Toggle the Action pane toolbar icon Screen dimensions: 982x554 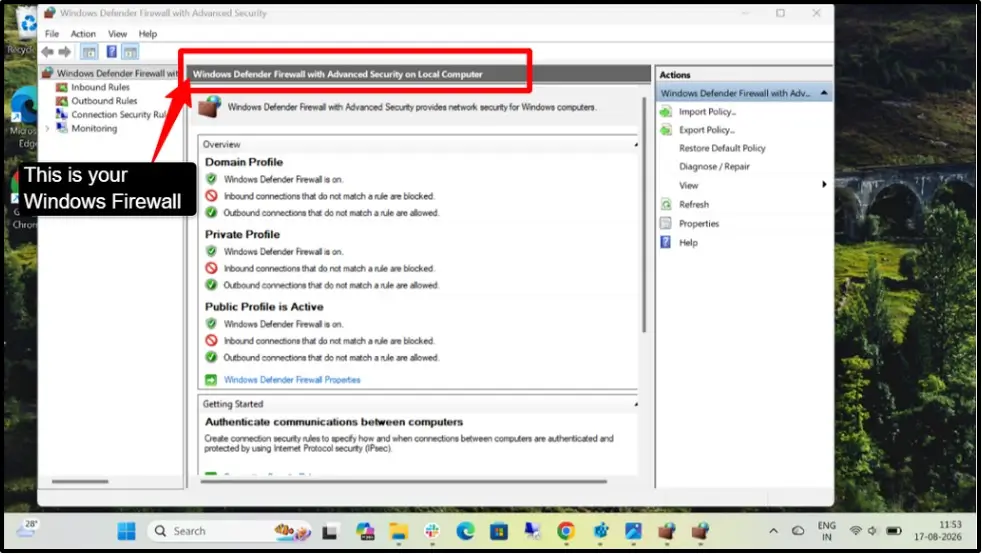130,52
